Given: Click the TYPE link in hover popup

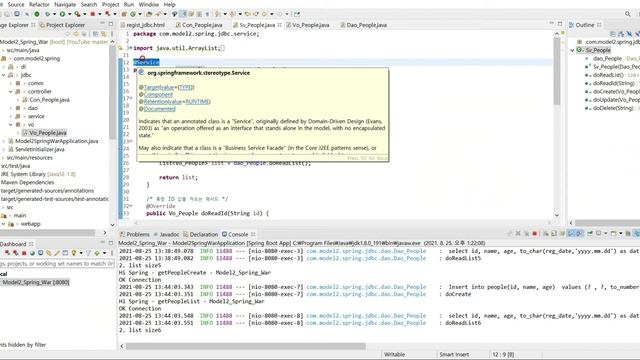Looking at the screenshot, I should click(185, 87).
